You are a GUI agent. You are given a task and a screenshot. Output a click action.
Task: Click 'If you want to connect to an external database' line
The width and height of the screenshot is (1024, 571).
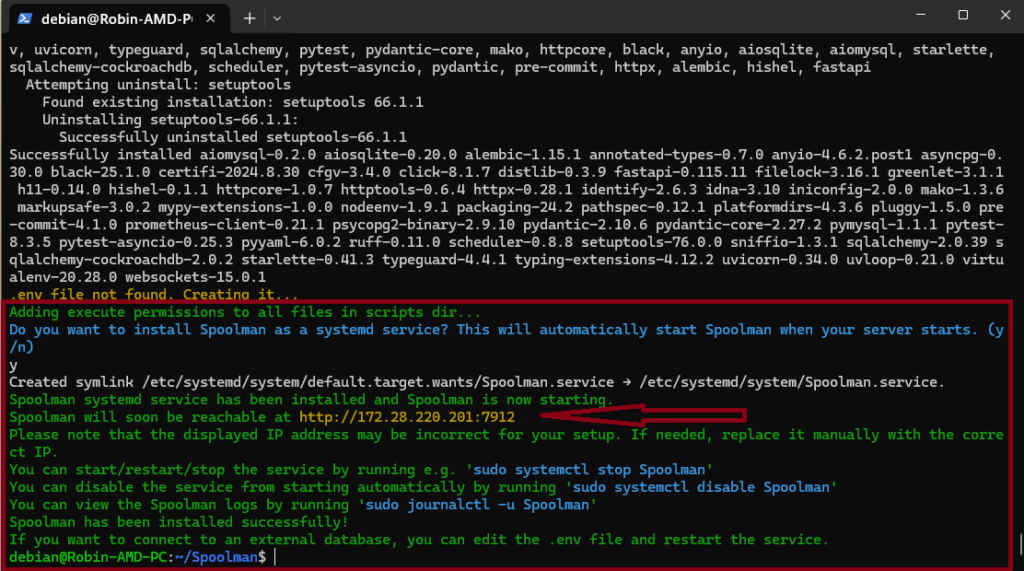(x=419, y=540)
